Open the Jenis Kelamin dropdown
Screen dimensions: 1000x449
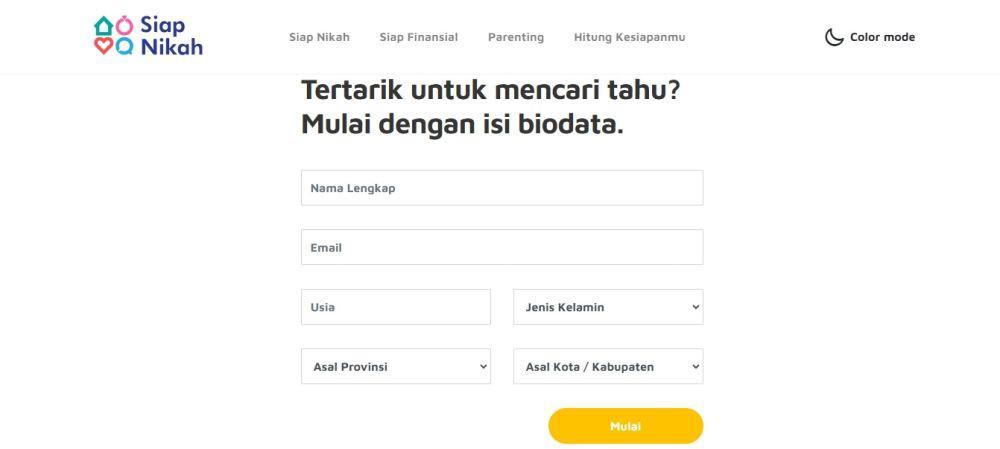click(608, 307)
